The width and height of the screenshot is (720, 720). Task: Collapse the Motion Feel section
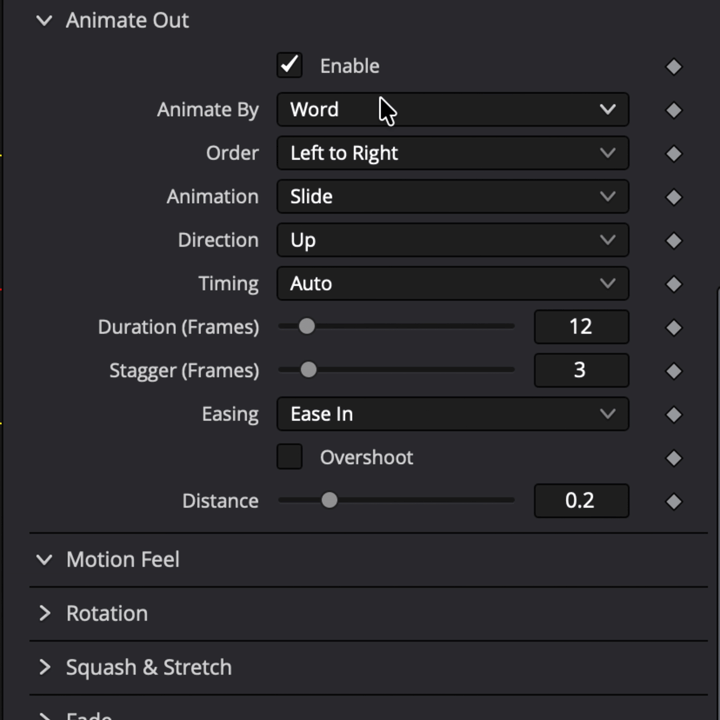[44, 560]
